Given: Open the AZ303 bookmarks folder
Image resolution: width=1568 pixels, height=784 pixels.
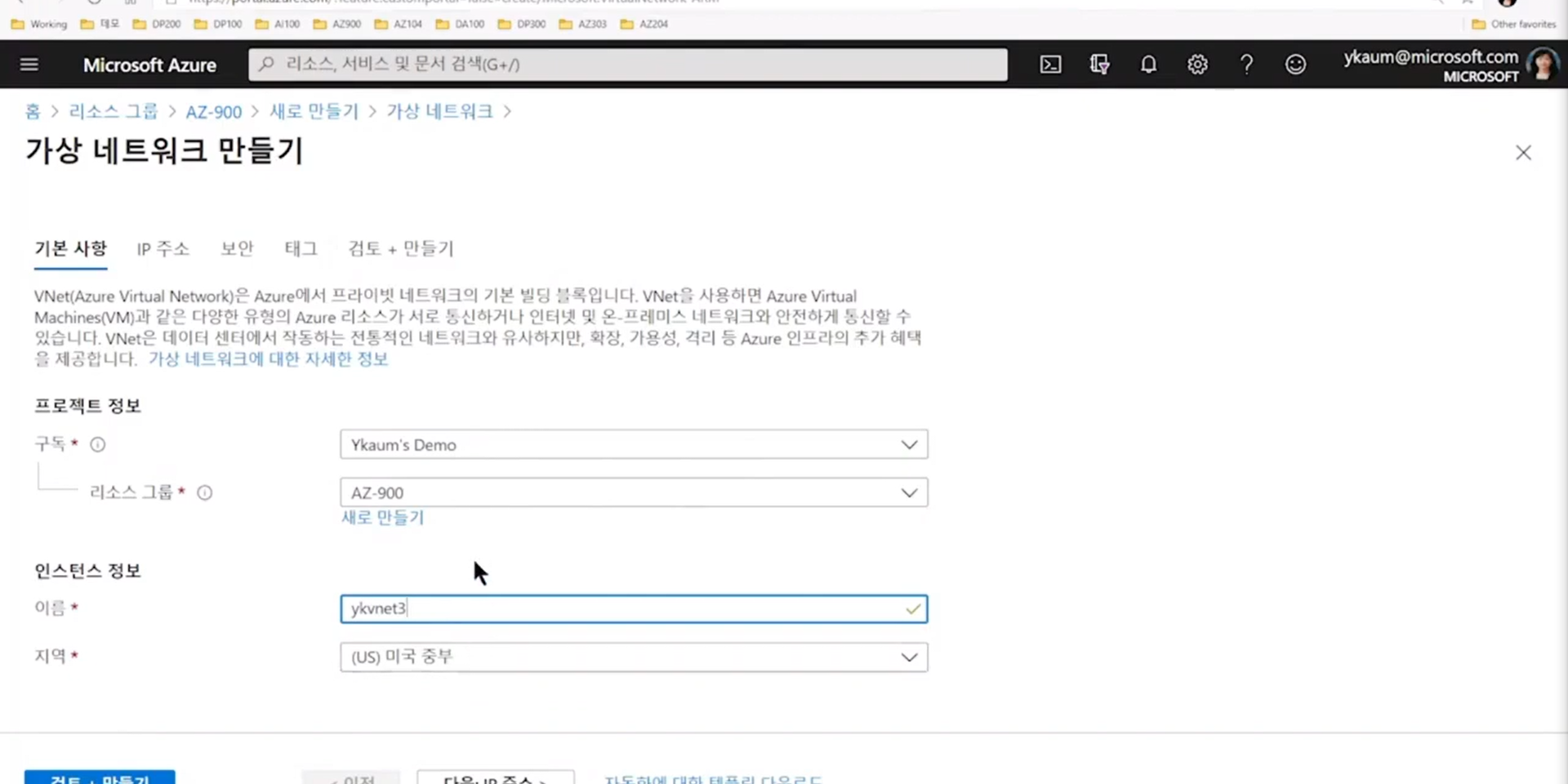Looking at the screenshot, I should pos(583,24).
